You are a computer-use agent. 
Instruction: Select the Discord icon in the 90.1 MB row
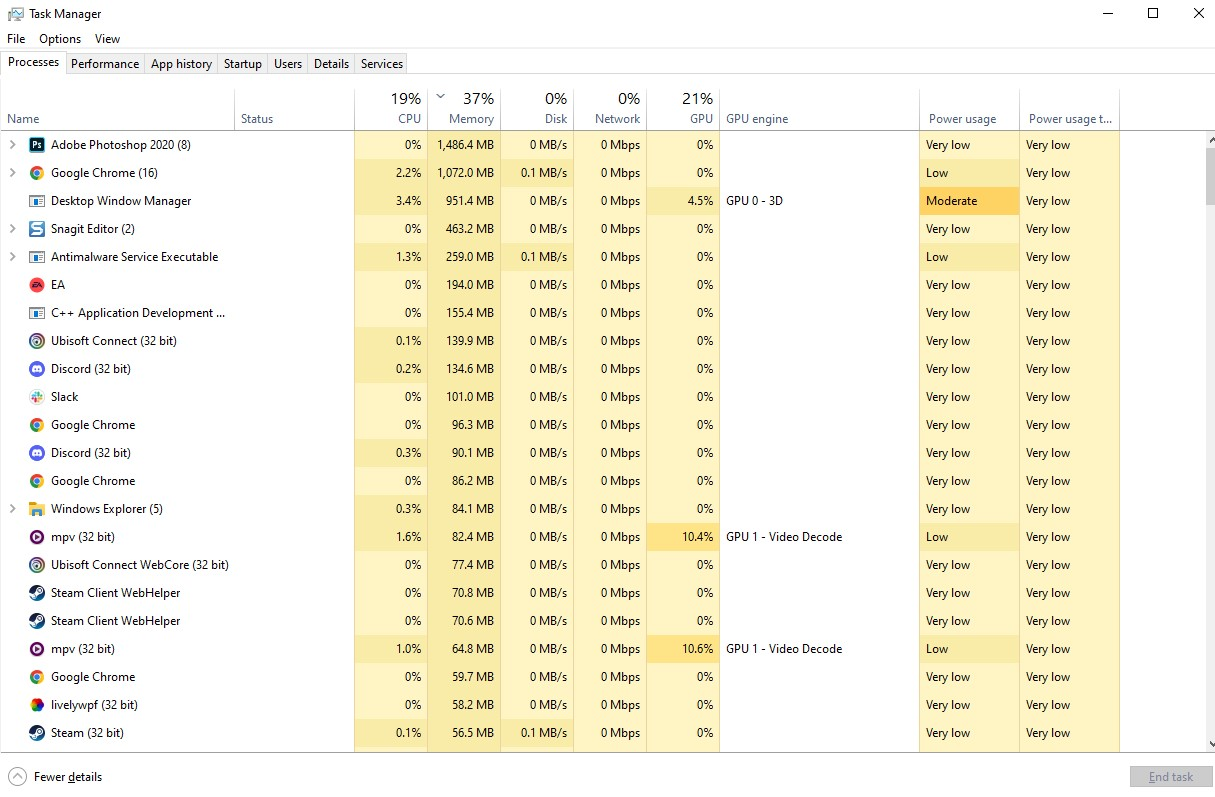coord(37,453)
